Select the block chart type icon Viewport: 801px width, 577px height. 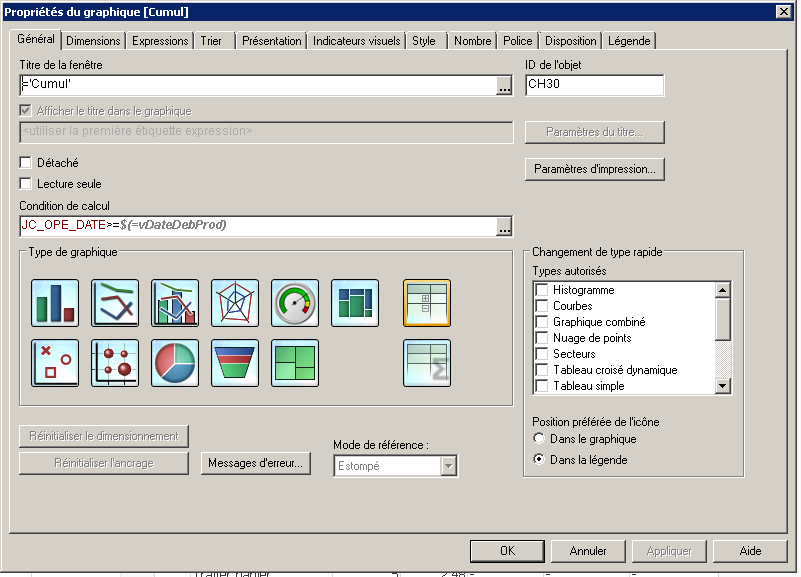coord(295,363)
